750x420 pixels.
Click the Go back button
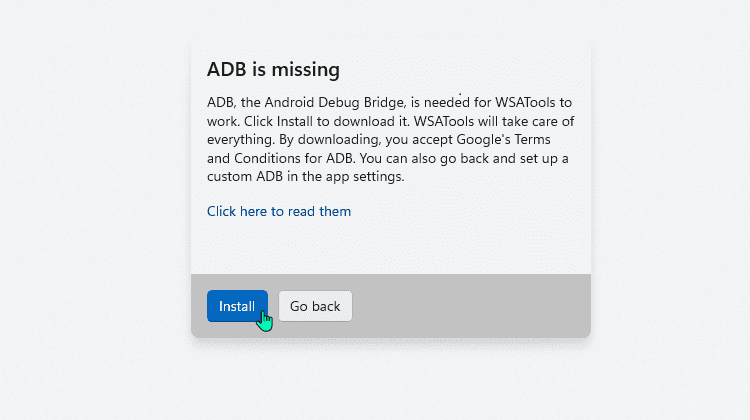[315, 306]
